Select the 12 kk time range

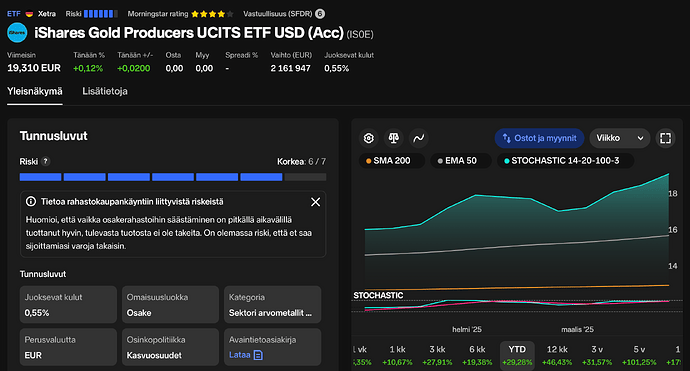[x=557, y=355]
